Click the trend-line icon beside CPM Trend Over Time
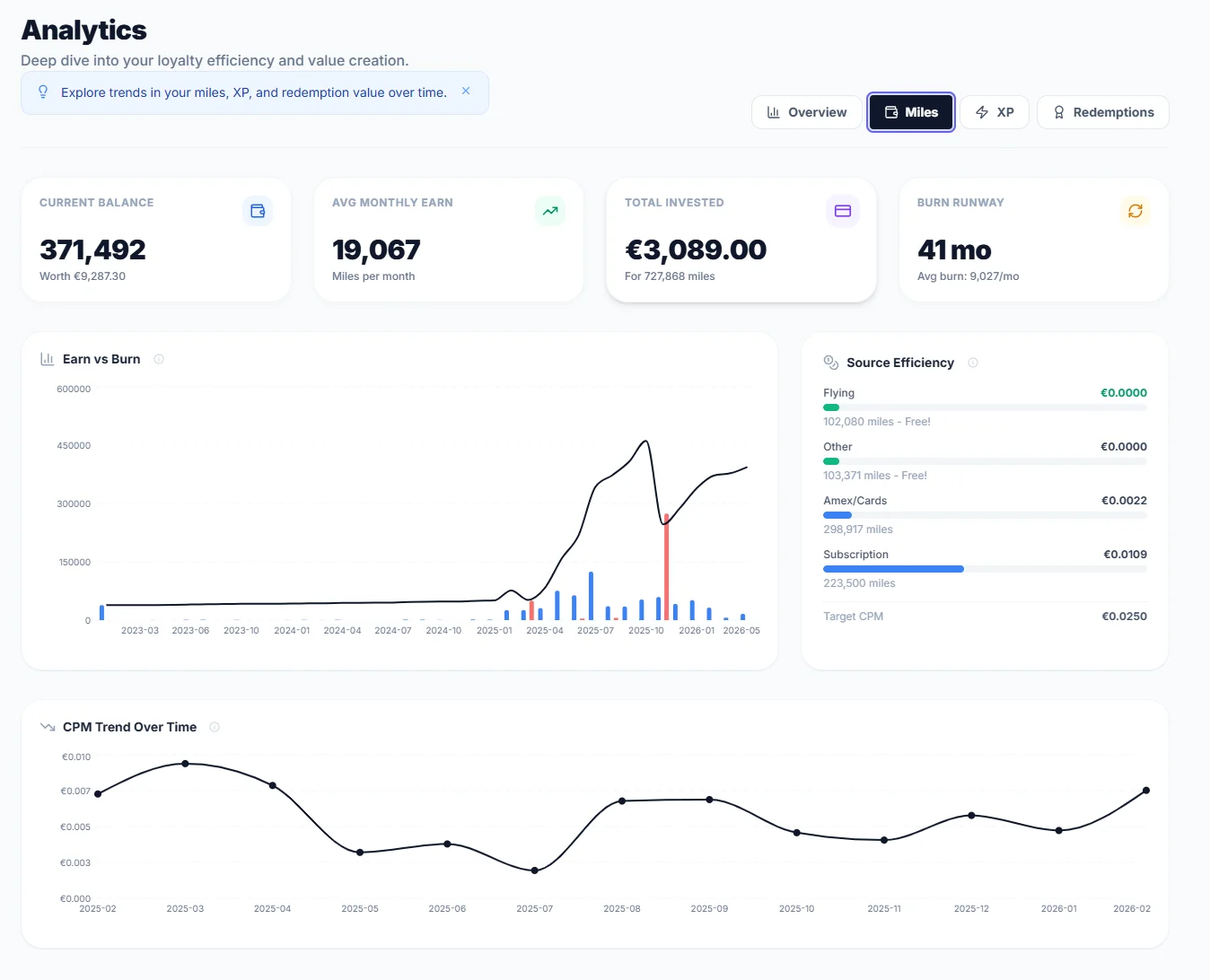The image size is (1210, 980). click(x=47, y=726)
